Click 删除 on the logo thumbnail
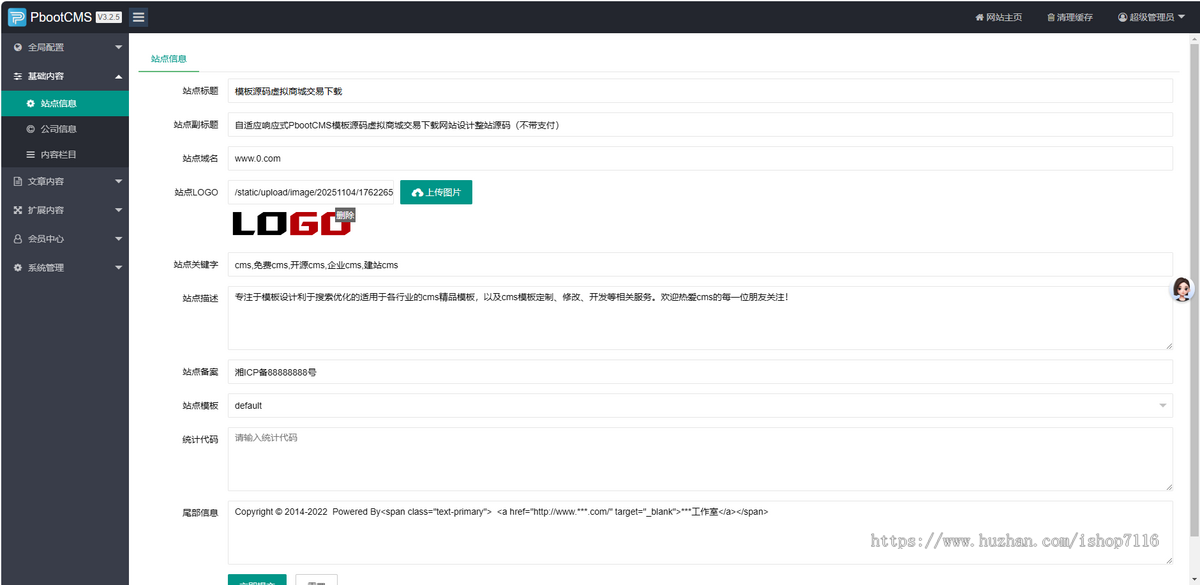Screen dimensions: 1200x585 tap(345, 215)
